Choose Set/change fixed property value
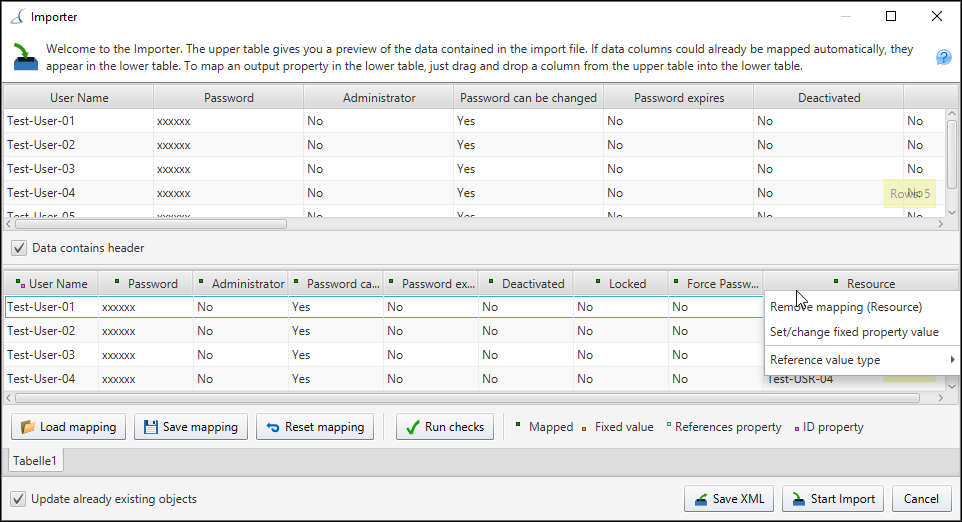The height and width of the screenshot is (522, 962). (x=861, y=332)
